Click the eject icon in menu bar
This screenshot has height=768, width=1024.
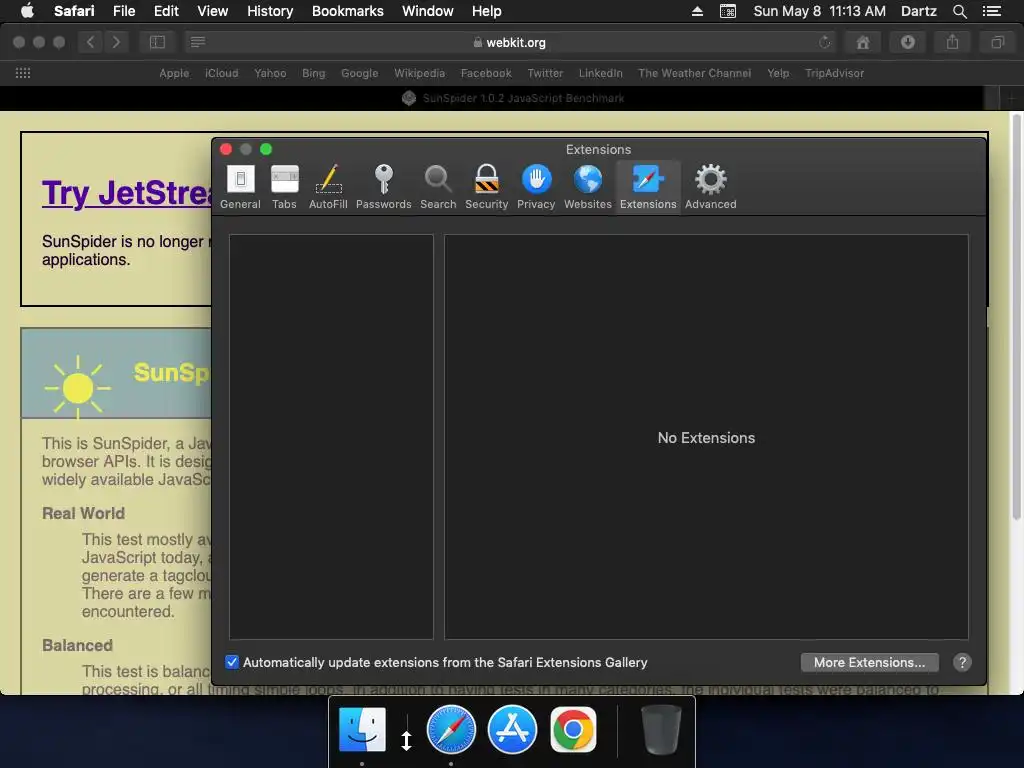[697, 11]
